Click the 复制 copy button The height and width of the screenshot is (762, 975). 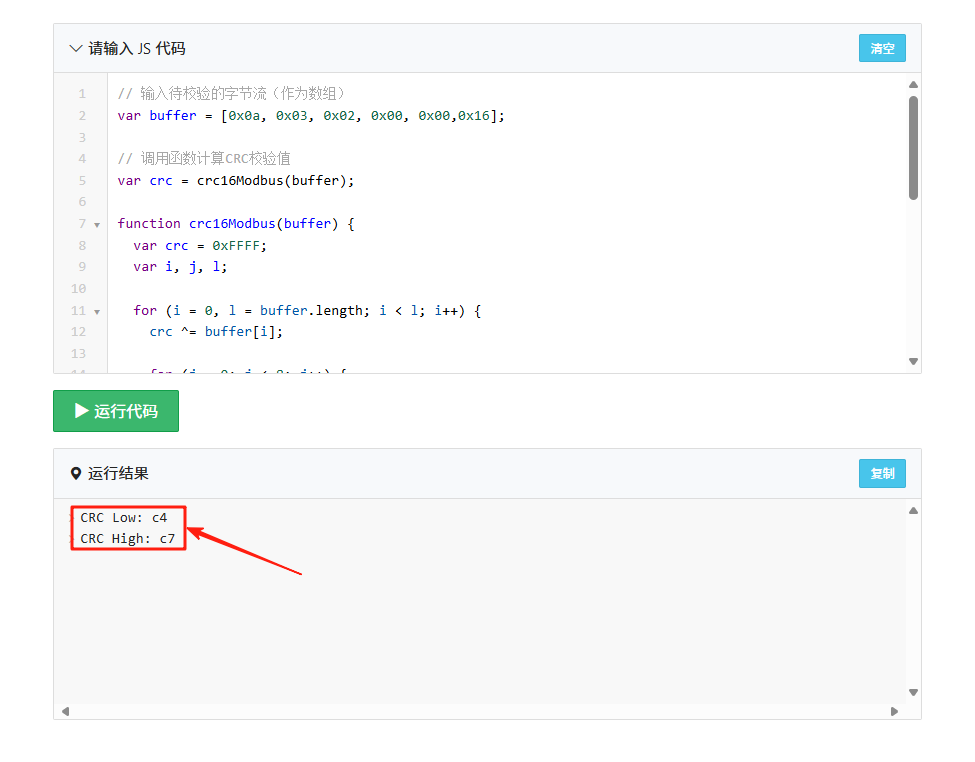882,473
